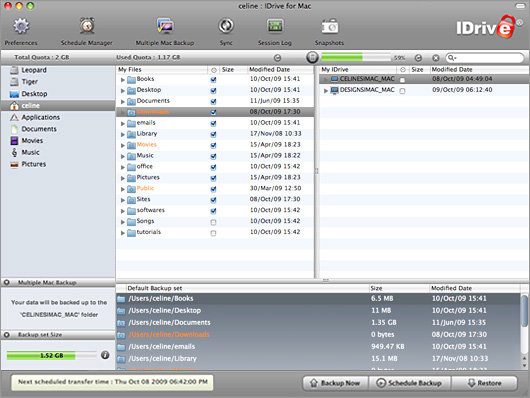Image resolution: width=530 pixels, height=398 pixels.
Task: Check the Songs folder checkbox
Action: pyautogui.click(x=213, y=222)
